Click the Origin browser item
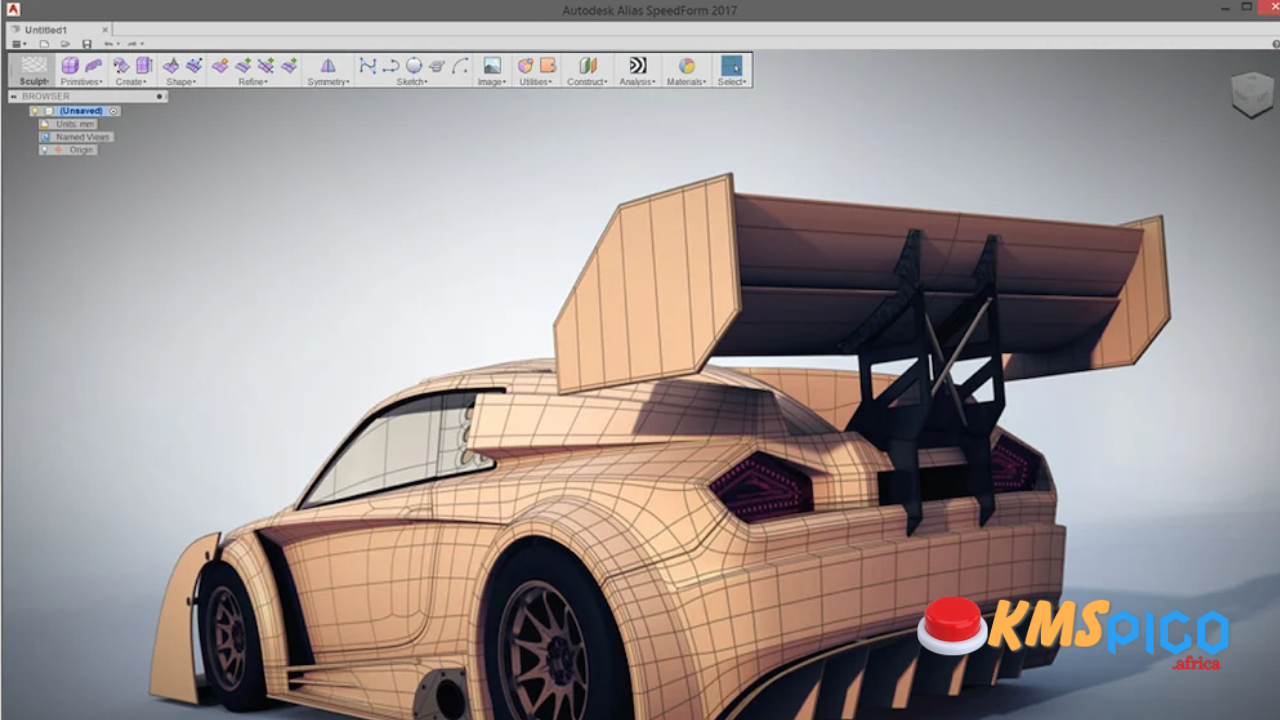Screen dimensions: 1280x720 81,150
